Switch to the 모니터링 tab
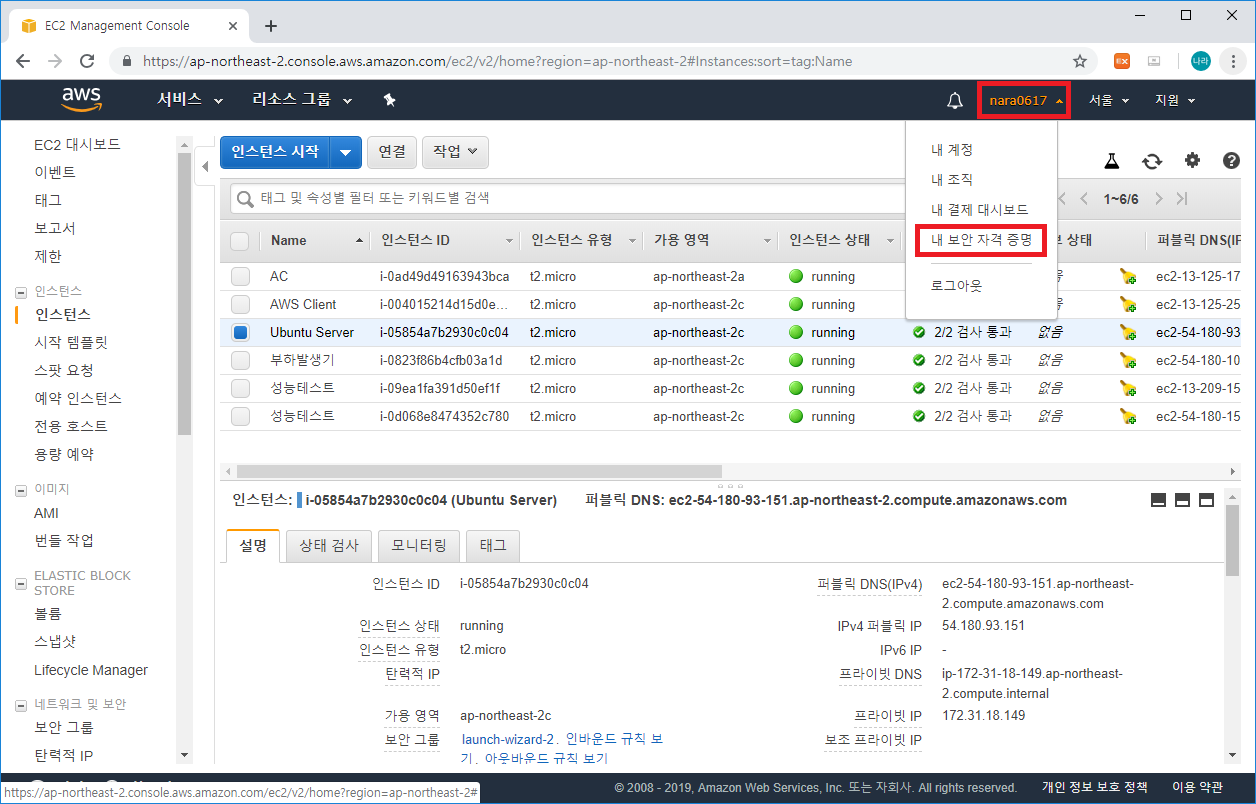This screenshot has width=1256, height=804. point(419,546)
